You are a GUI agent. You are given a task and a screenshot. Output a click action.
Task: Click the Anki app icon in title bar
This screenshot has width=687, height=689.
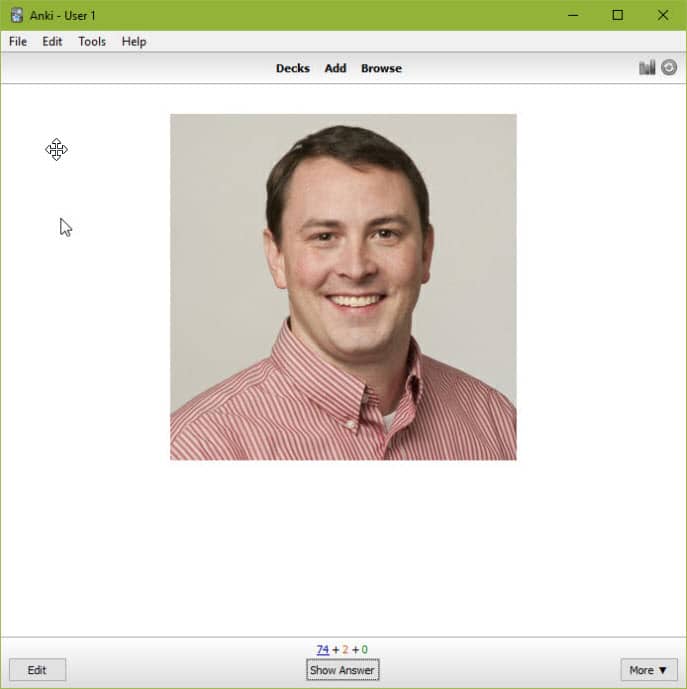click(17, 15)
